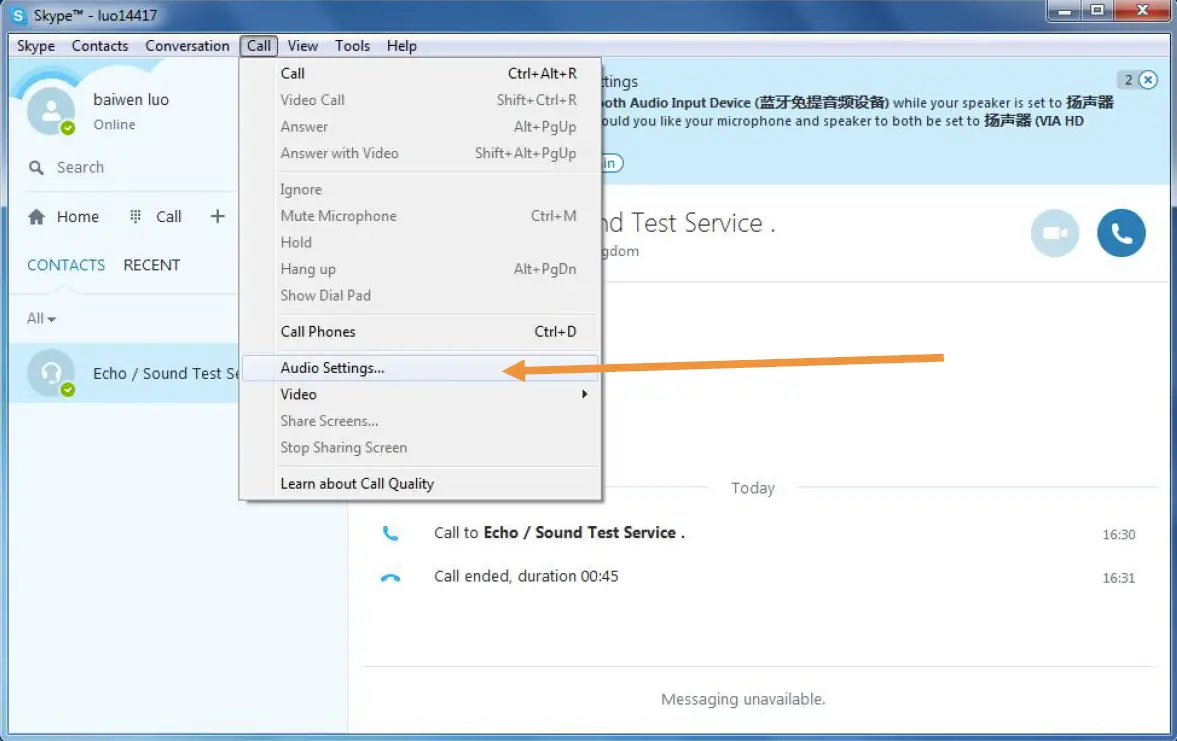Click the 16:31 timestamp
The width and height of the screenshot is (1177, 741).
point(1118,578)
